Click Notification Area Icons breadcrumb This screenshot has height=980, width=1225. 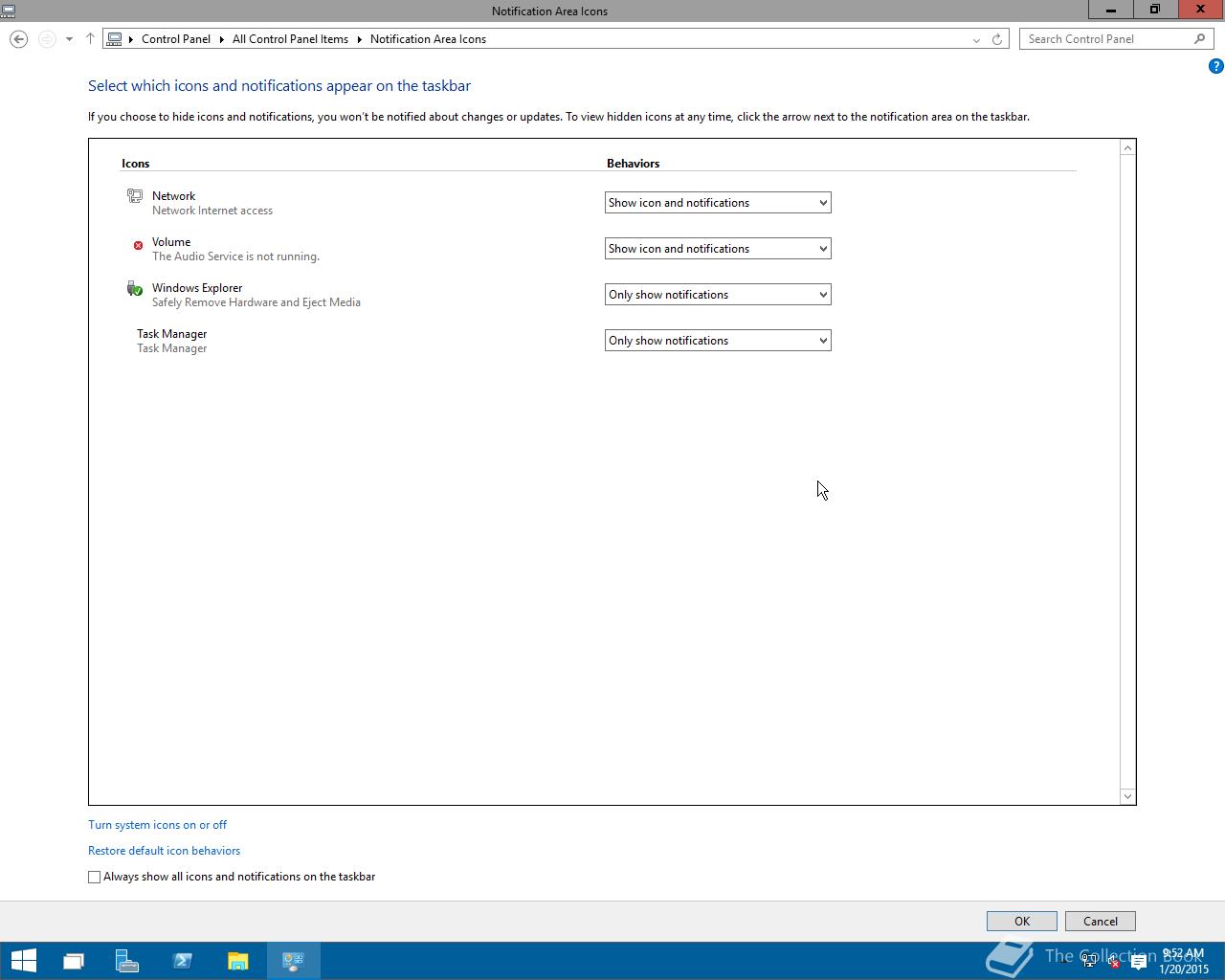point(428,39)
